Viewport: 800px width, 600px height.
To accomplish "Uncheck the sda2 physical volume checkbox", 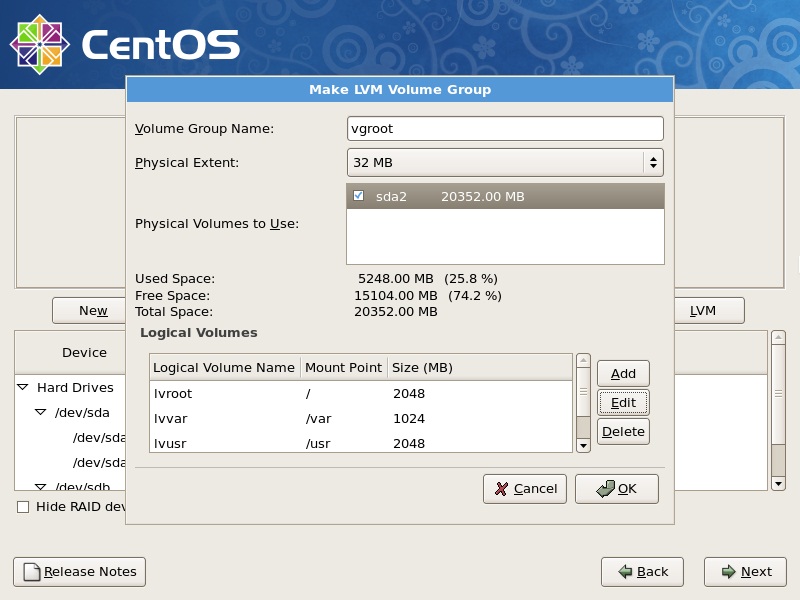I will [359, 196].
